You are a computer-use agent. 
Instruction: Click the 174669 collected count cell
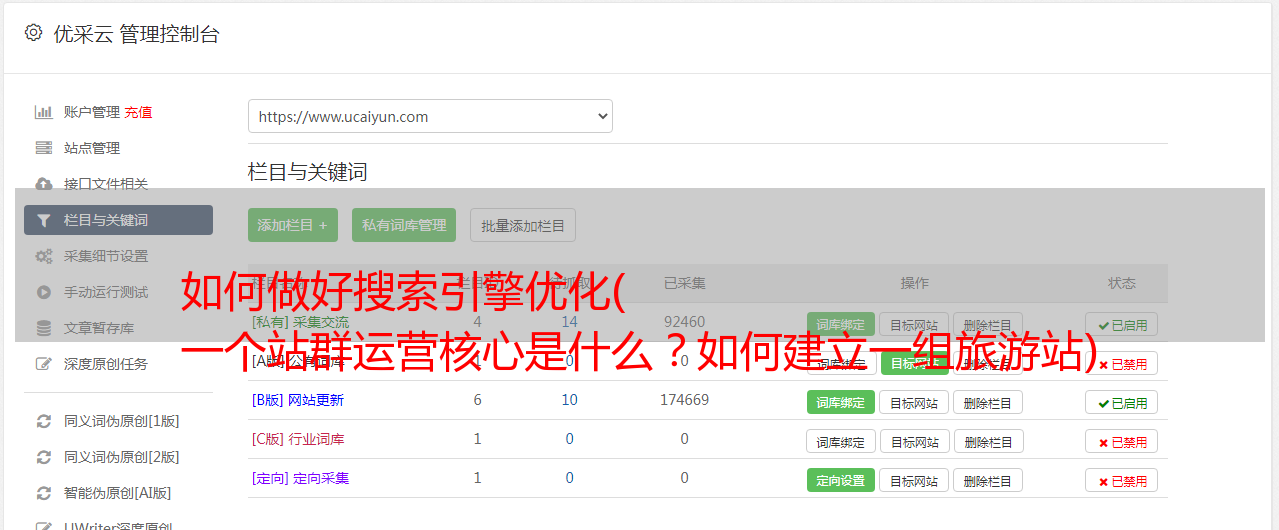pyautogui.click(x=685, y=400)
